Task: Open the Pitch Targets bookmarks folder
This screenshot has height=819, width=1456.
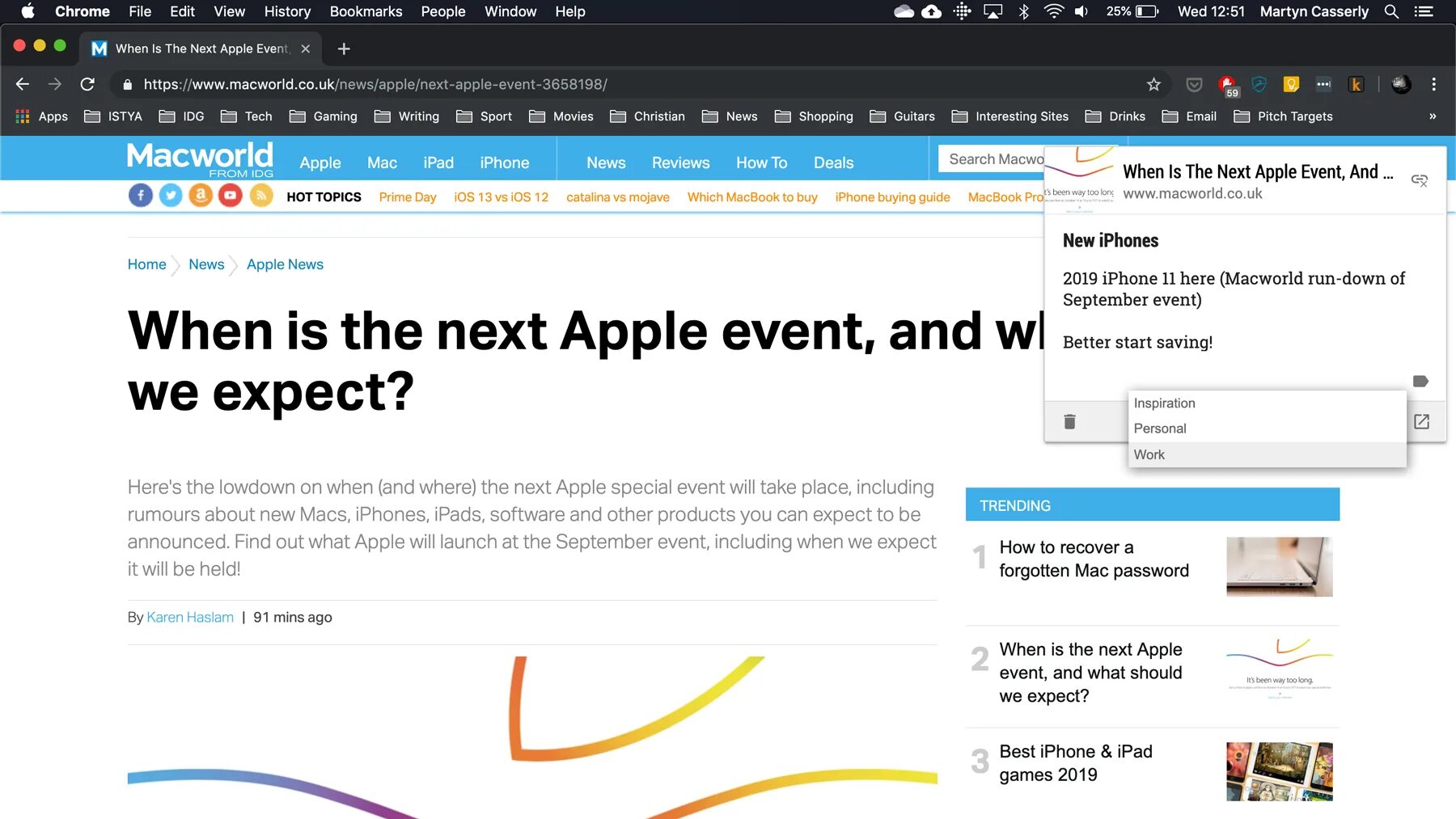Action: coord(1284,116)
